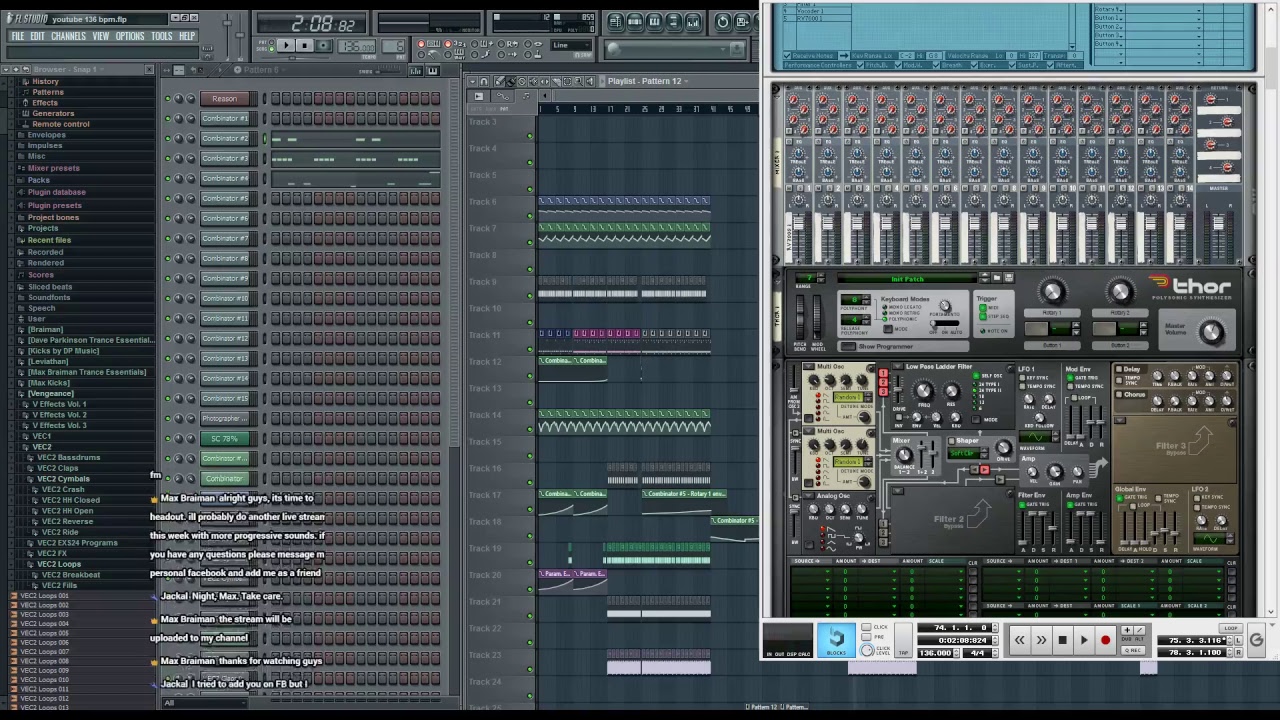Click the Thor Master Volume knob
Screen dimensions: 1280x720
[x=1211, y=334]
